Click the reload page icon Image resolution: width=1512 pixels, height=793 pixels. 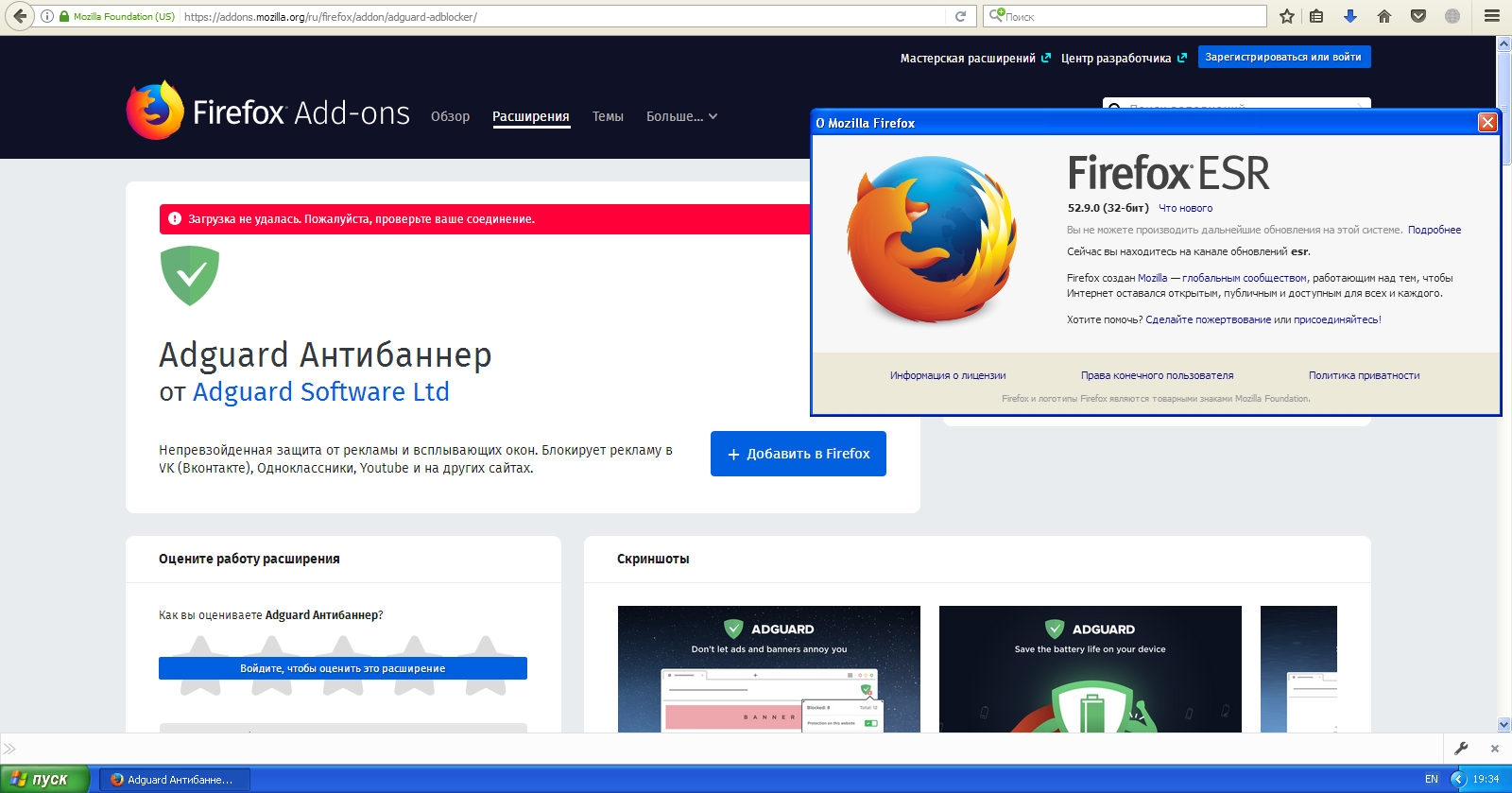[x=960, y=16]
